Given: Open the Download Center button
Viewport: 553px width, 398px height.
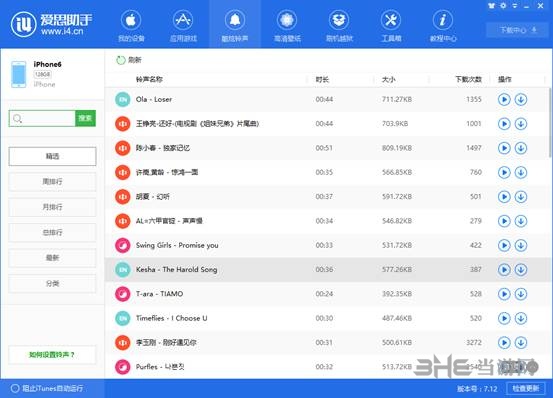Looking at the screenshot, I should coord(518,30).
